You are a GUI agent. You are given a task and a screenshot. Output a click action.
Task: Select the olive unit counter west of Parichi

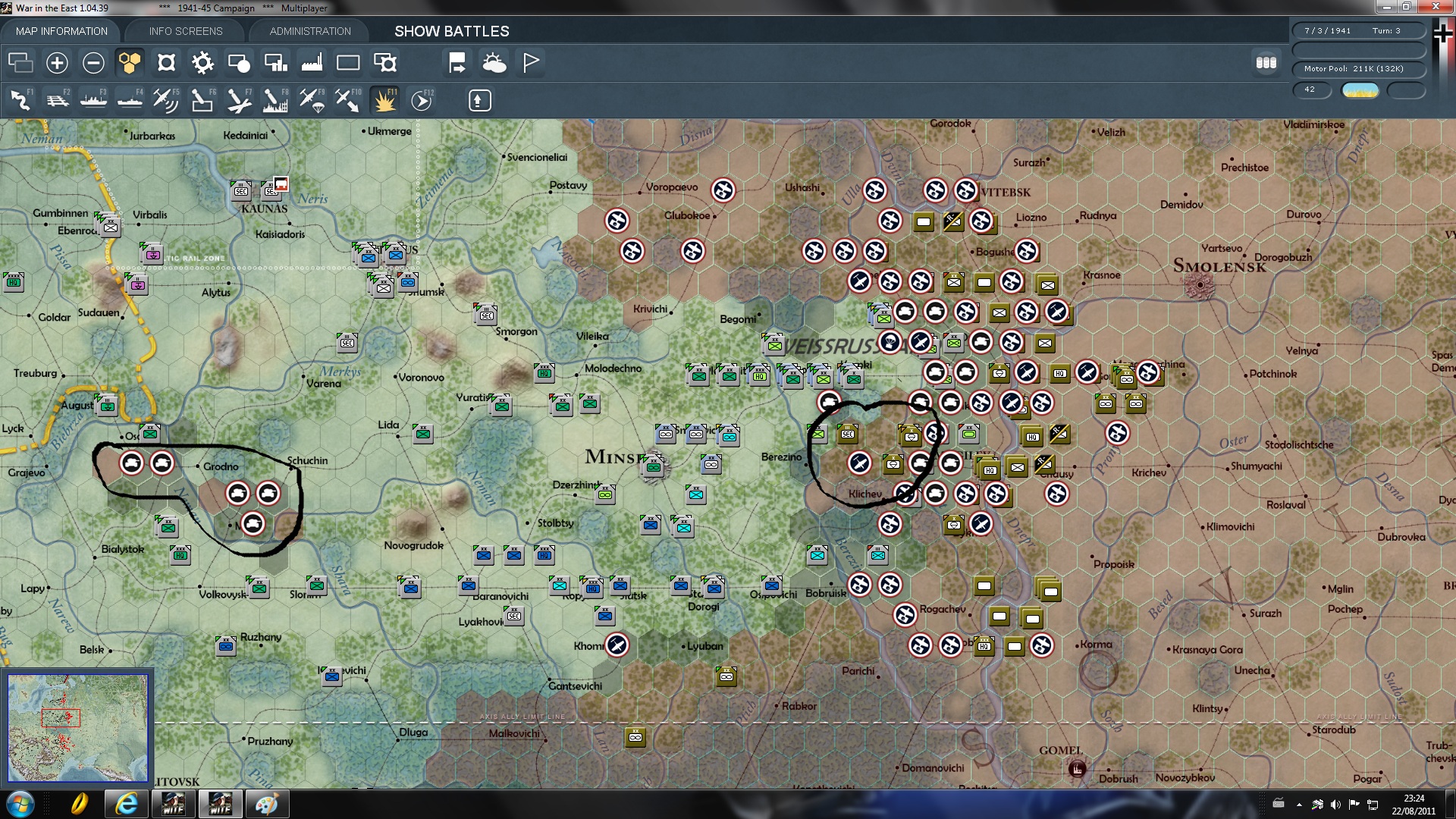pyautogui.click(x=726, y=676)
